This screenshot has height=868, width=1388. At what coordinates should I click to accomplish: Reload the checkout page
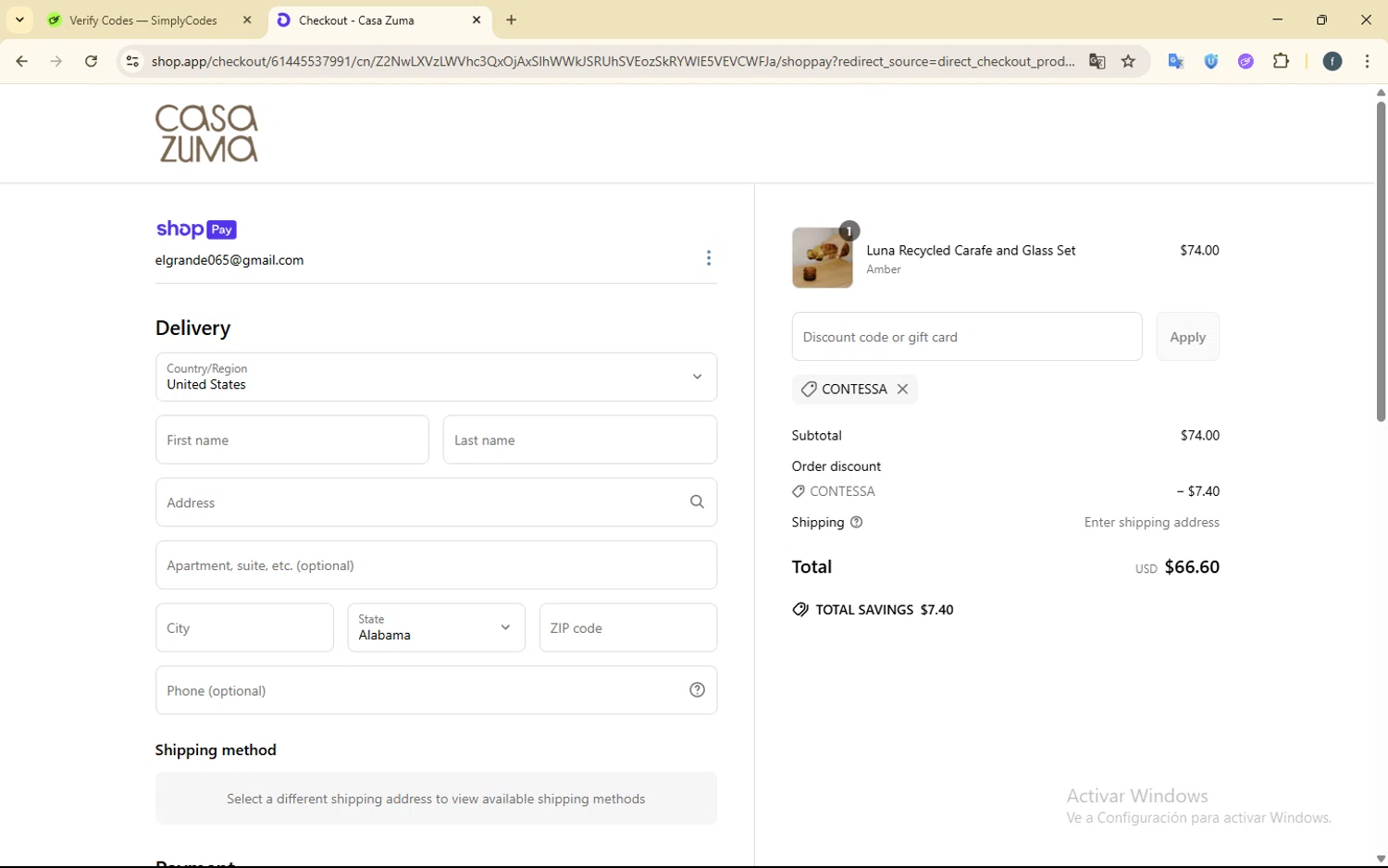coord(91,61)
